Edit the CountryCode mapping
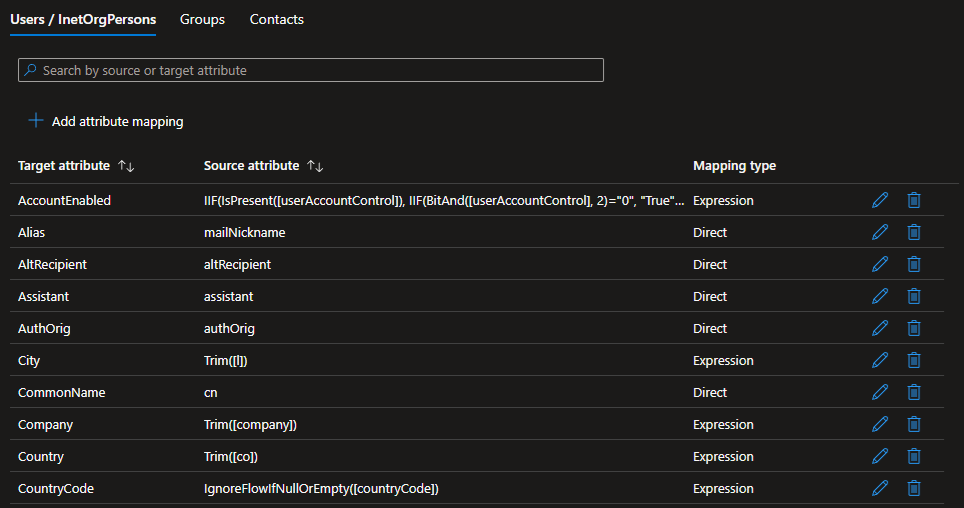 880,488
